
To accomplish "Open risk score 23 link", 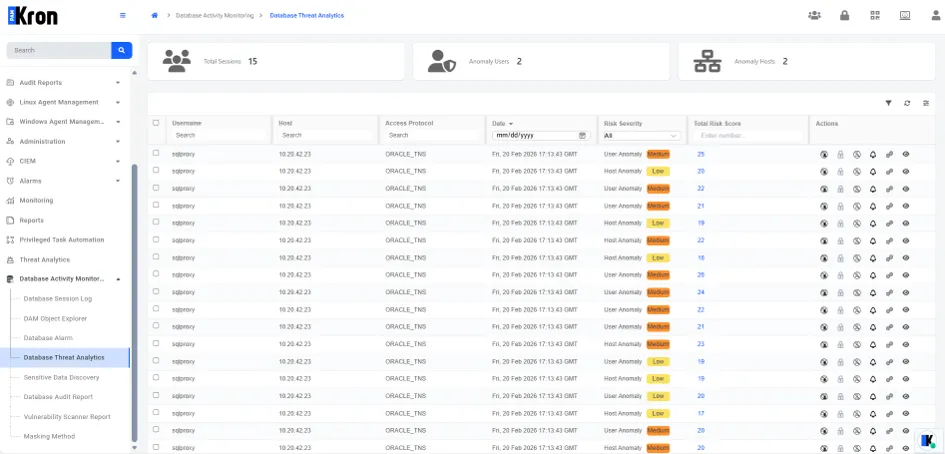I will (701, 344).
